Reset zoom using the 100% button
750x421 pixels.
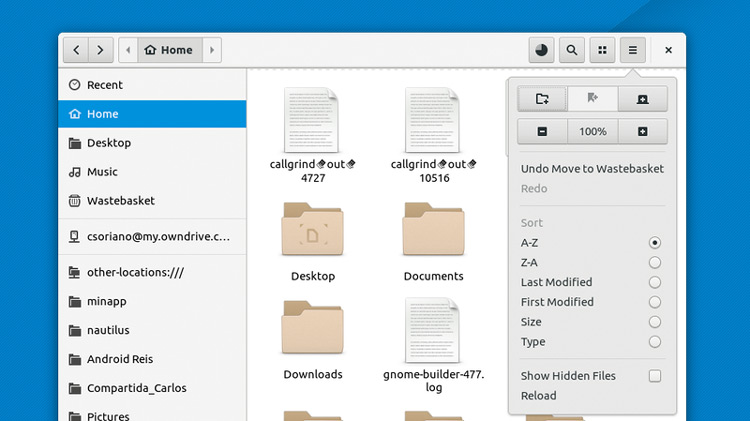tap(592, 132)
